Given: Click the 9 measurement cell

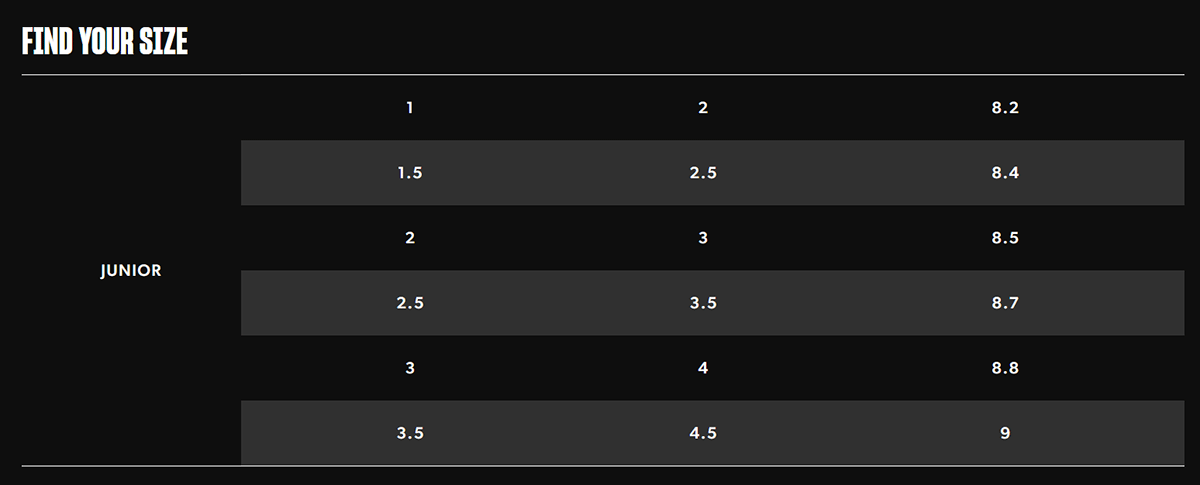Looking at the screenshot, I should [1005, 433].
